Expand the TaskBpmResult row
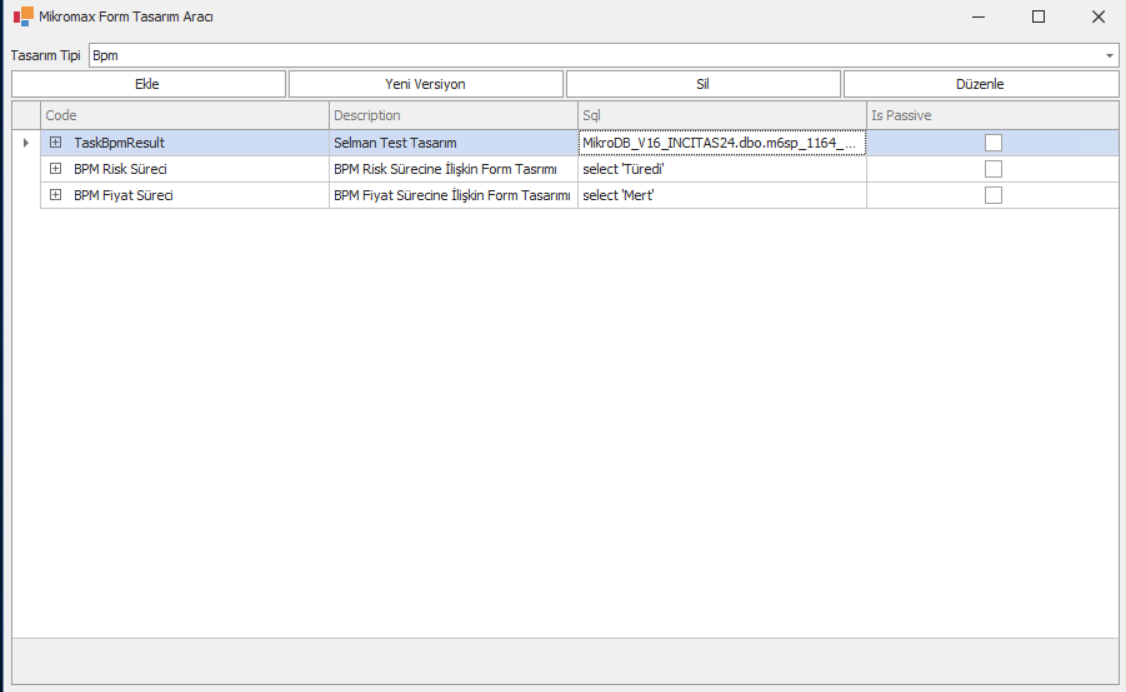The image size is (1126, 692). click(x=55, y=142)
